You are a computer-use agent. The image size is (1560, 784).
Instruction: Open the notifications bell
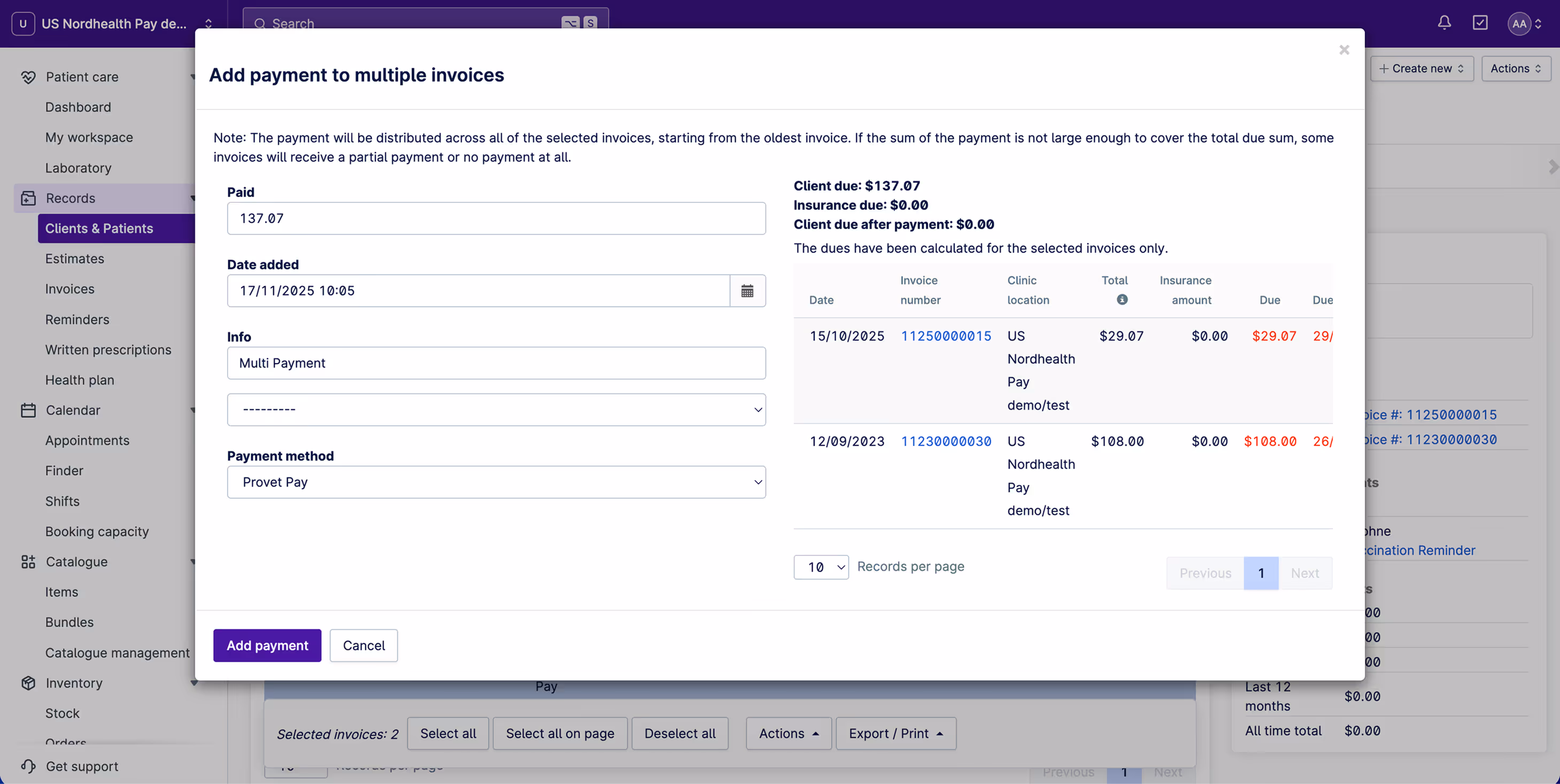pos(1444,23)
